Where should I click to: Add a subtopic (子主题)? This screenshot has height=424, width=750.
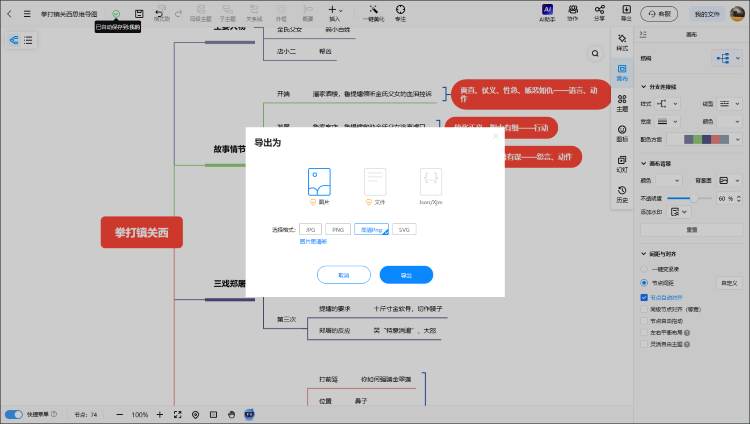(228, 13)
